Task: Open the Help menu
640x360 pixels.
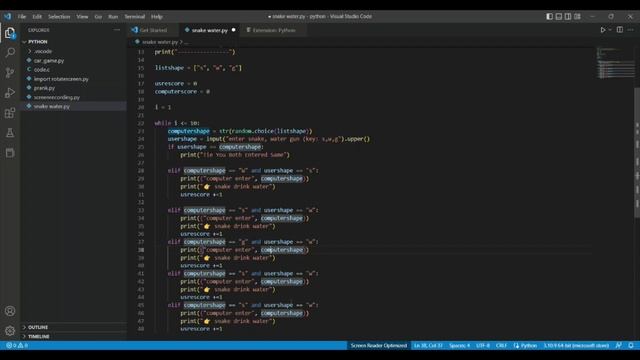Action: click(157, 17)
